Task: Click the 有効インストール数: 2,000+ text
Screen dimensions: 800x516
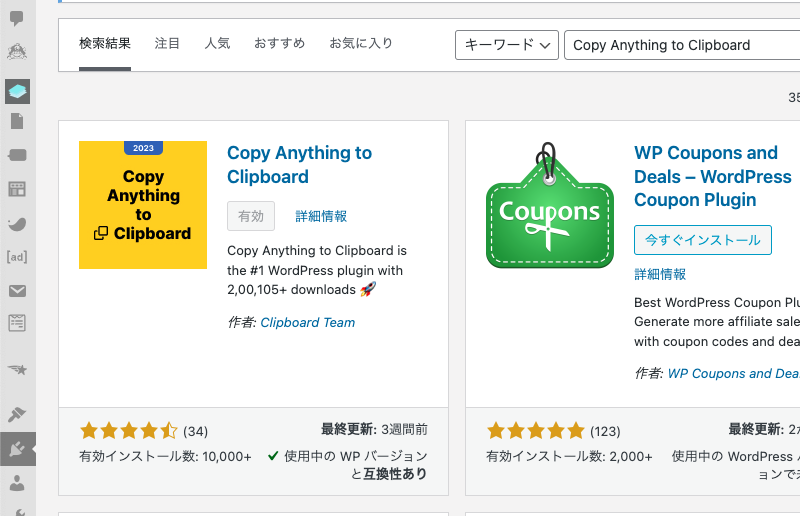Action: pos(569,456)
